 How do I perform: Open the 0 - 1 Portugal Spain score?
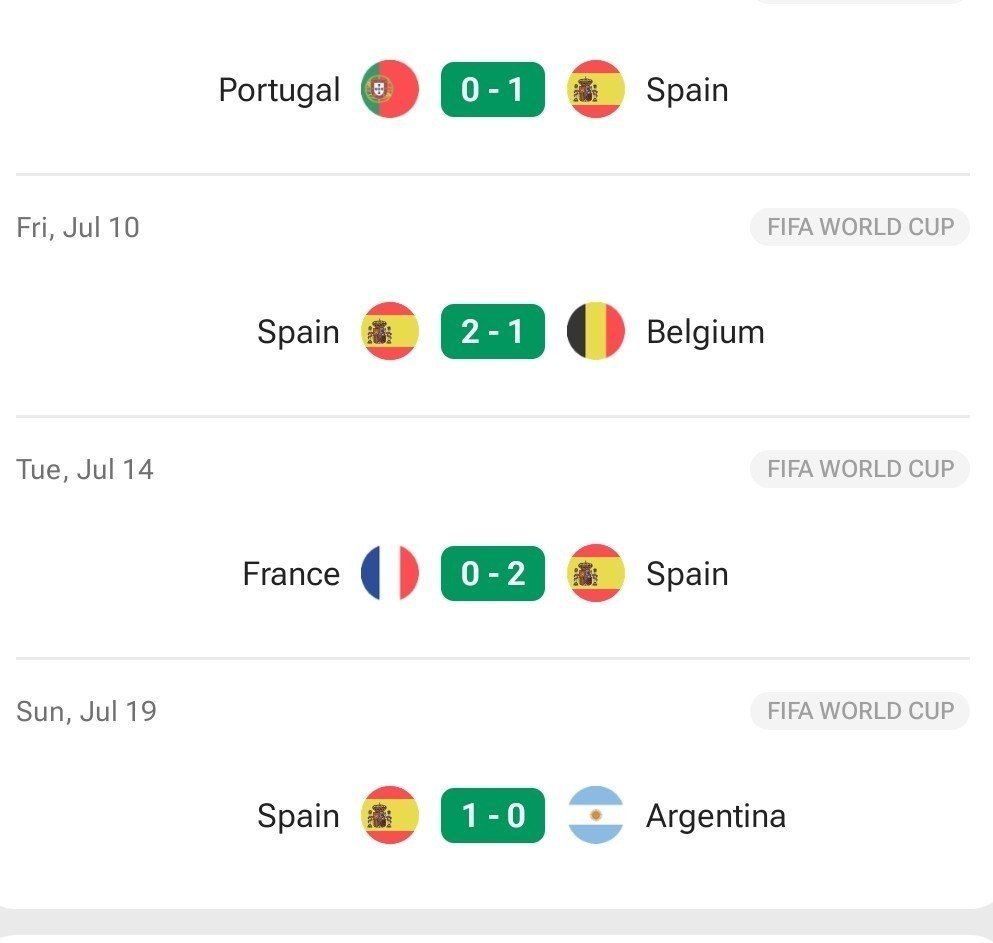click(493, 89)
